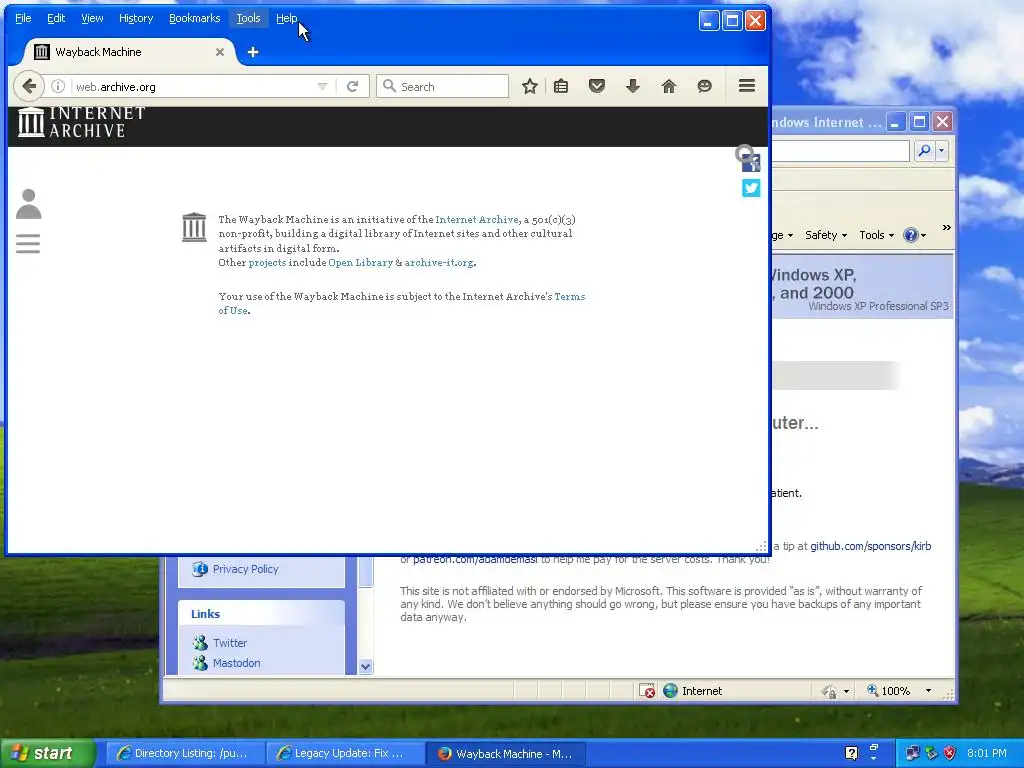
Task: Share via the Facebook icon
Action: point(752,164)
